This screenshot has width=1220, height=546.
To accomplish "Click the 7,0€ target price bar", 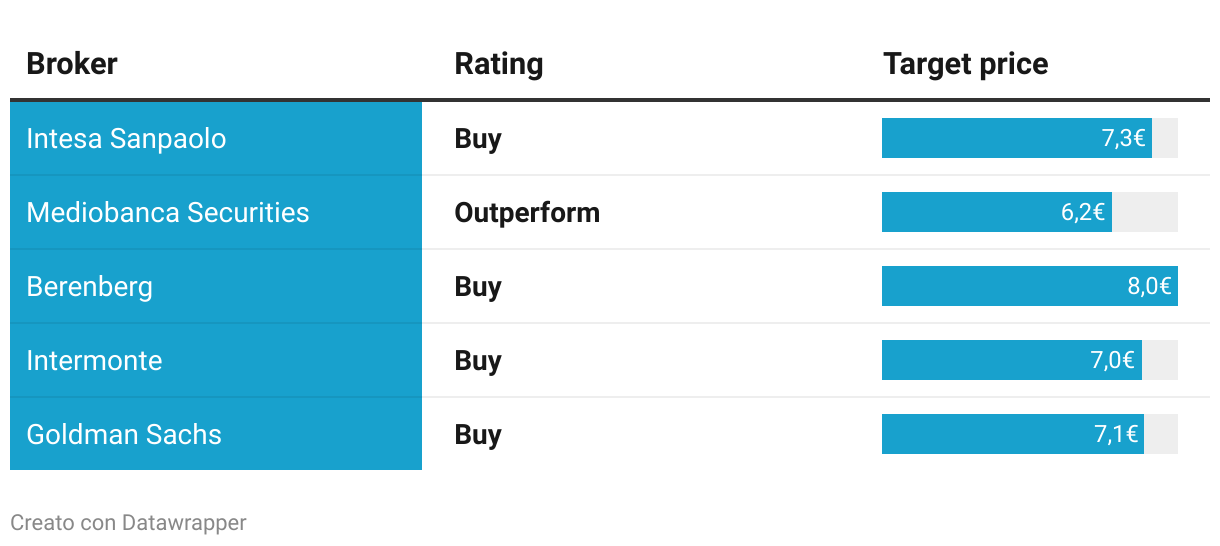I will click(x=1011, y=360).
